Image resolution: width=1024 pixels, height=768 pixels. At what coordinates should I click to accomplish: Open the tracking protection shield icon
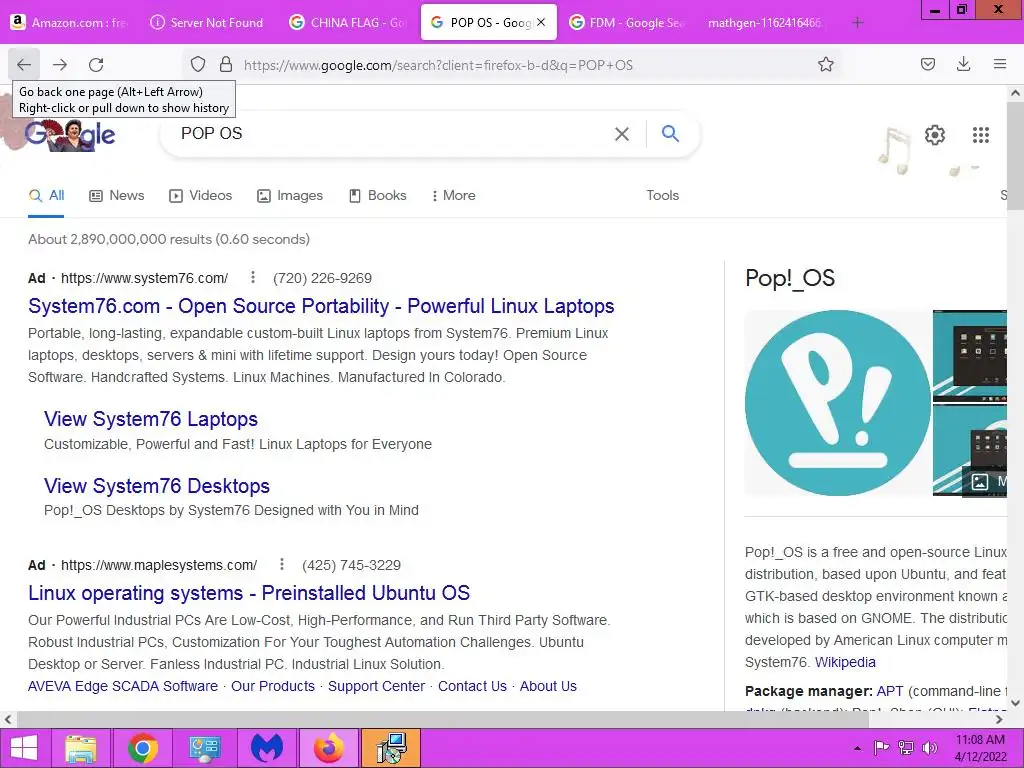(198, 65)
